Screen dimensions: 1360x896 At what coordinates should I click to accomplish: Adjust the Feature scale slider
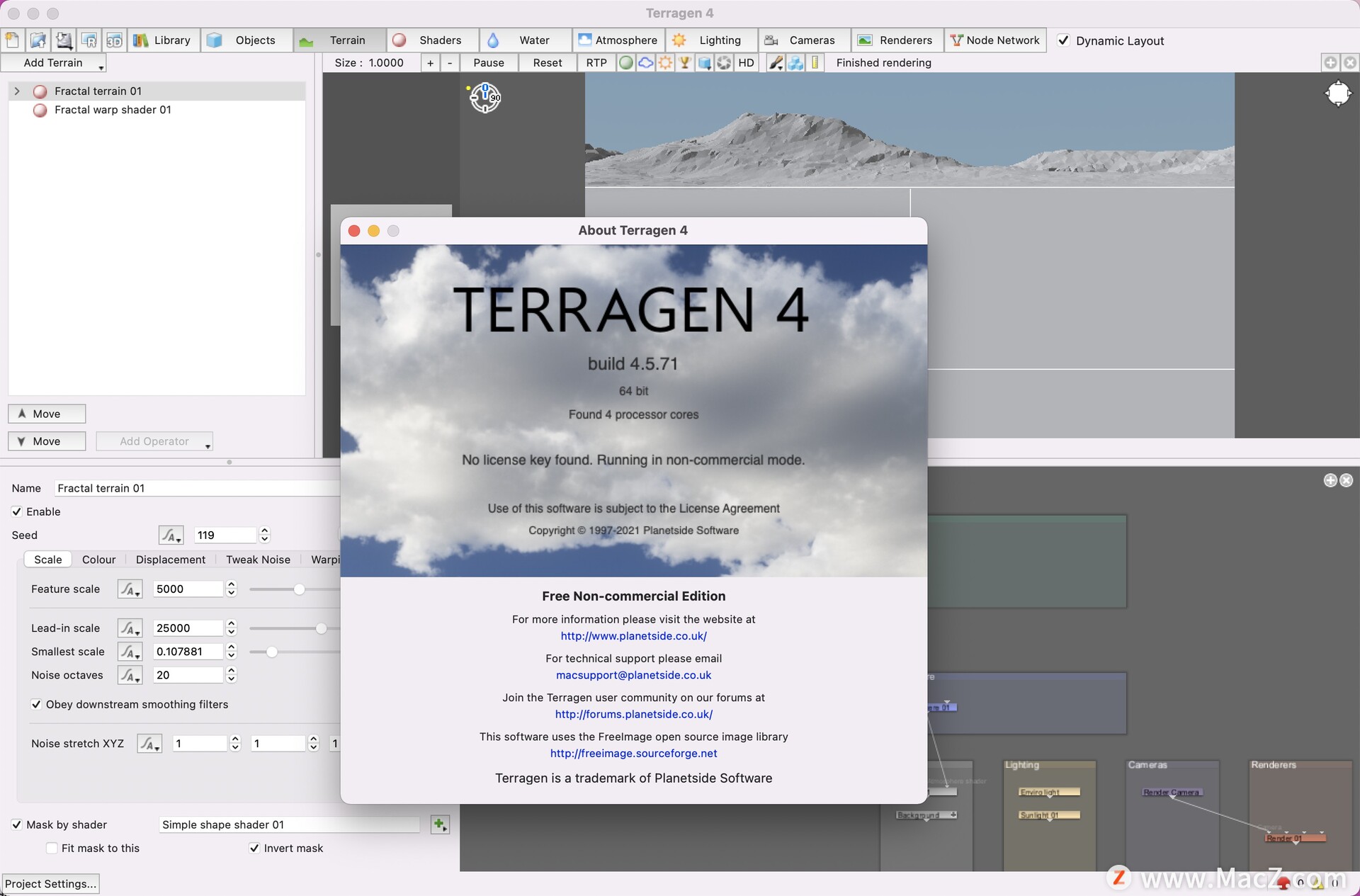[298, 589]
